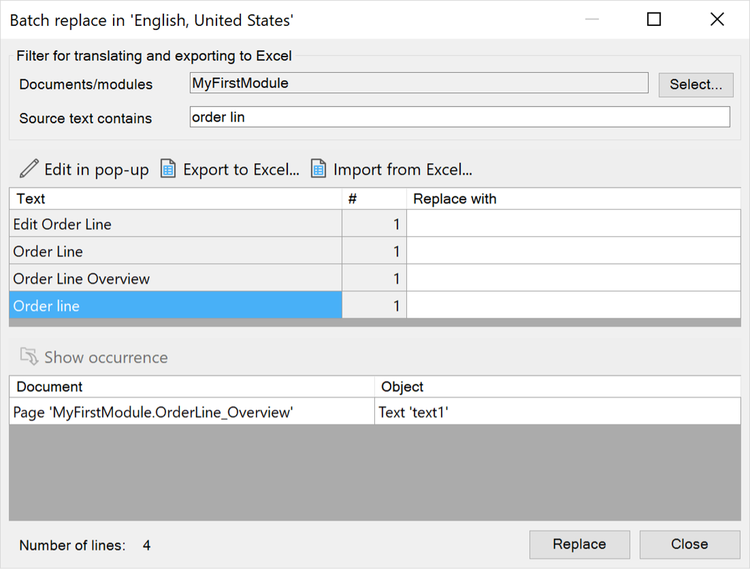Click the Export to Excel sheet icon
750x570 pixels.
pos(168,169)
